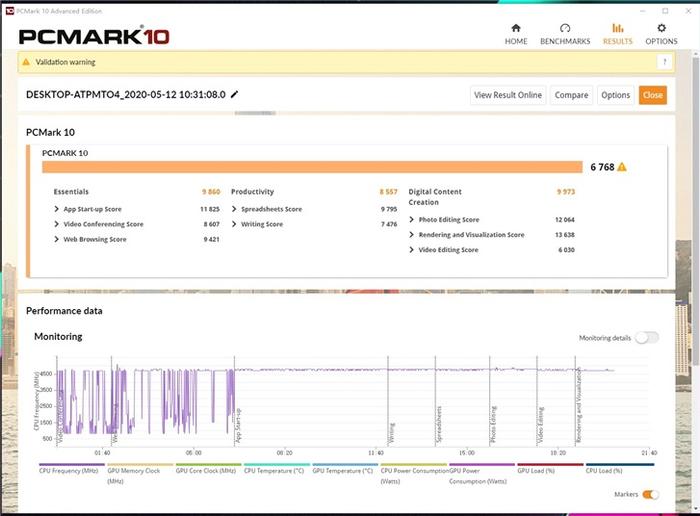This screenshot has width=700, height=516.
Task: Click the warning icon beside 6 768 score
Action: (x=622, y=167)
